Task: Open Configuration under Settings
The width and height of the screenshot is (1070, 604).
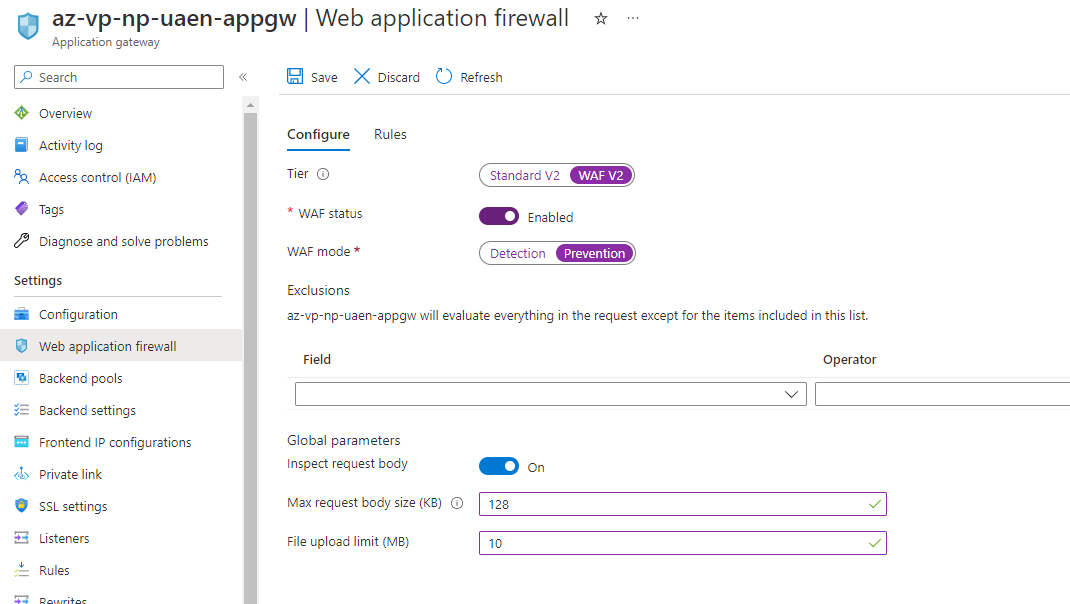Action: click(78, 315)
